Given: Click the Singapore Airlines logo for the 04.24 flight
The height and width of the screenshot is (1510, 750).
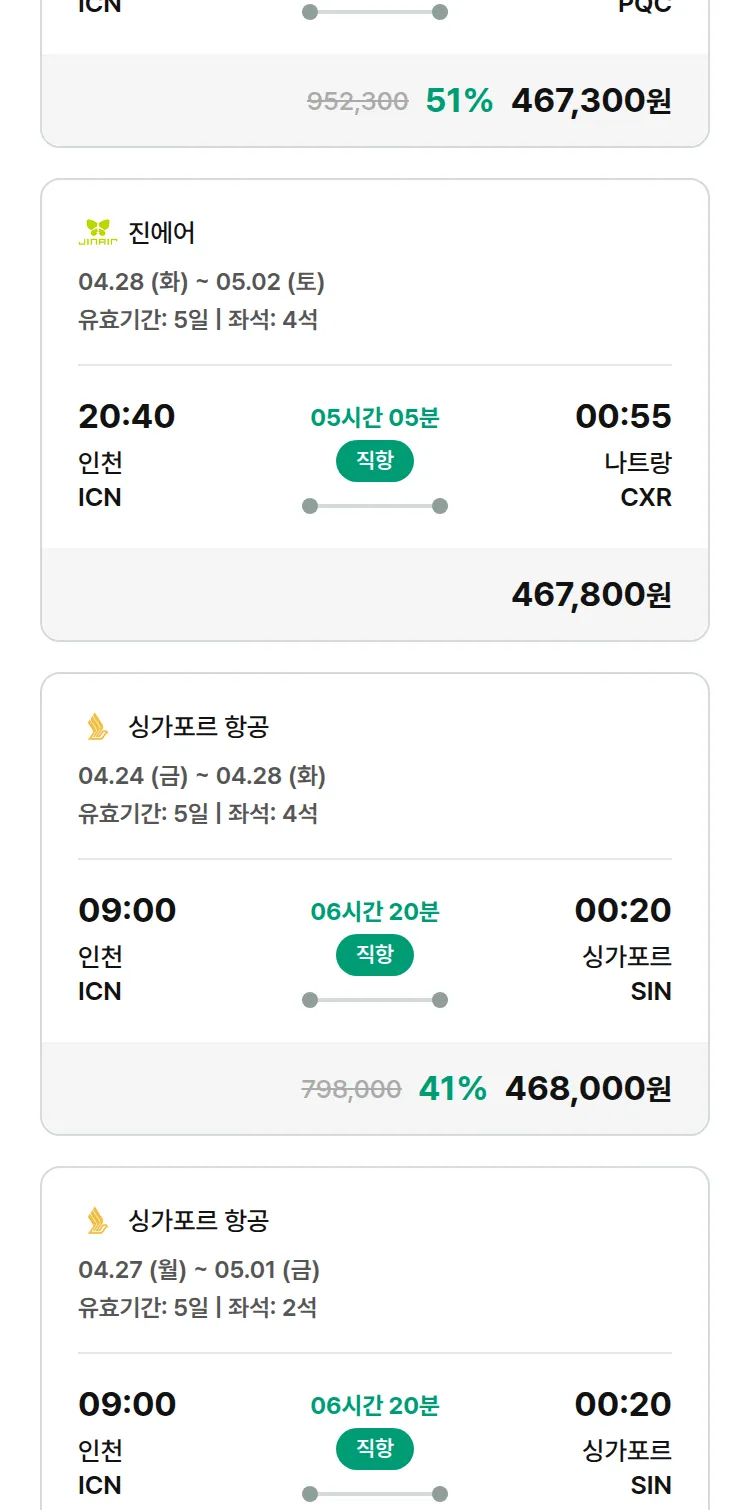Looking at the screenshot, I should click(97, 727).
